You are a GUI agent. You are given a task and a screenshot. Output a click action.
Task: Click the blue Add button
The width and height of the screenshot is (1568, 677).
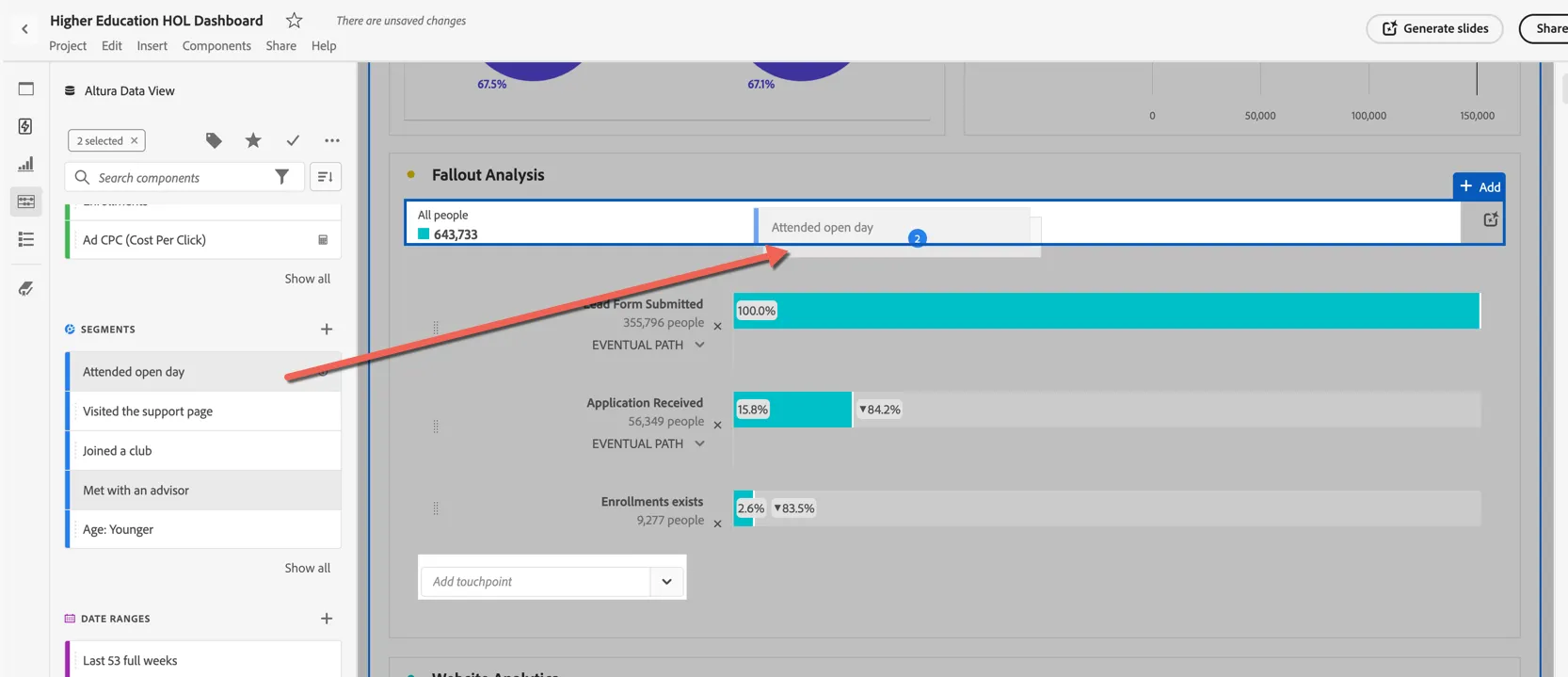[x=1479, y=186]
